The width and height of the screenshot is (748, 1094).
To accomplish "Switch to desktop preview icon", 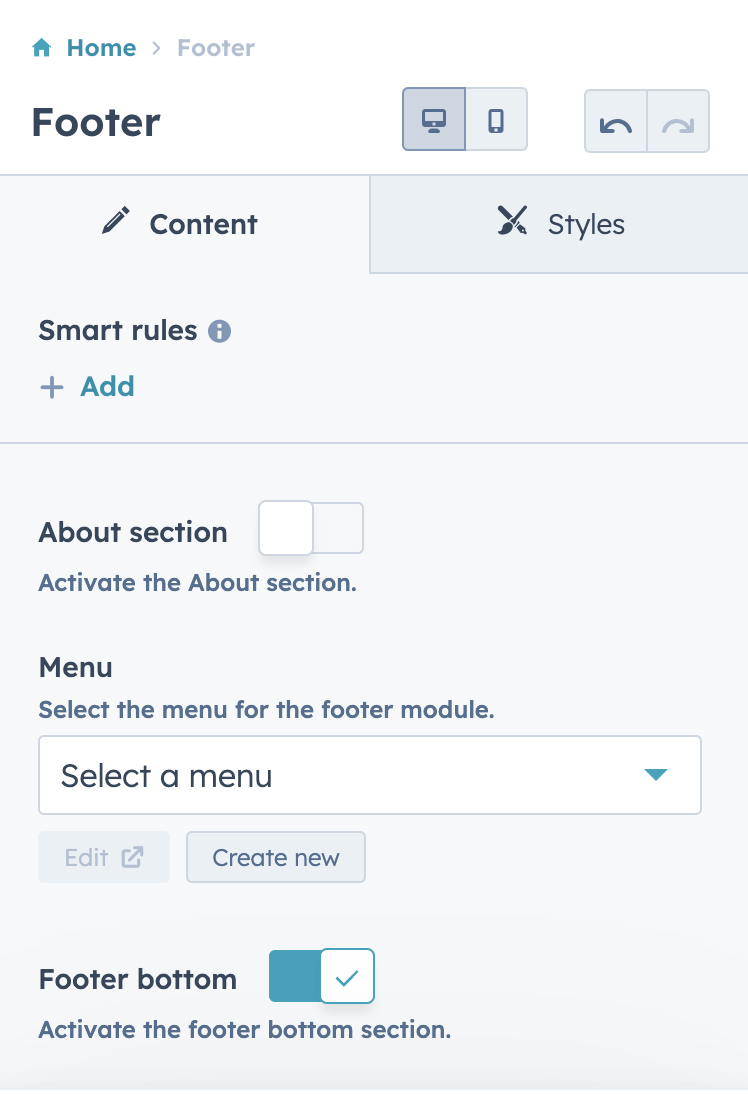I will [434, 119].
